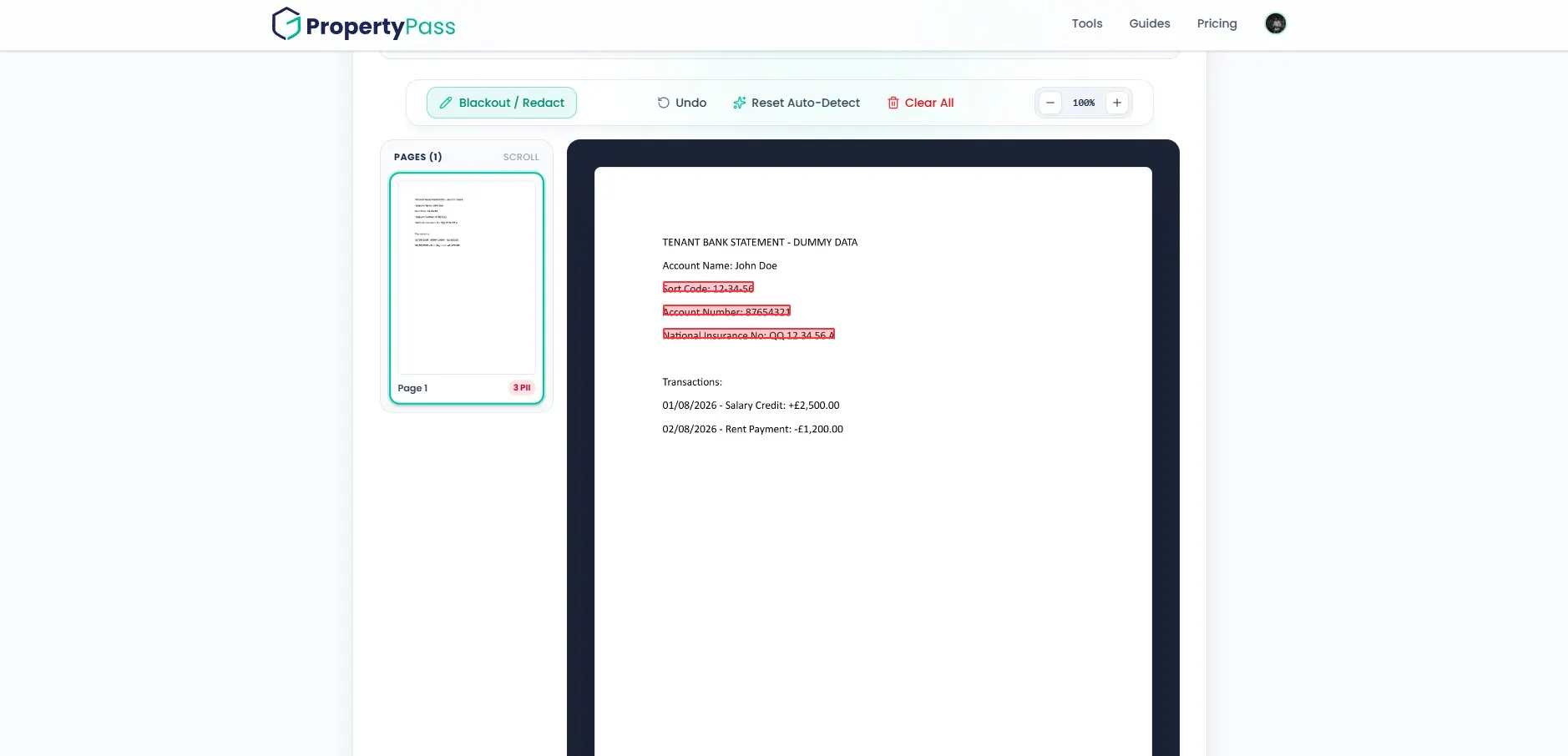Click the Account Name: John Doe line

click(720, 265)
